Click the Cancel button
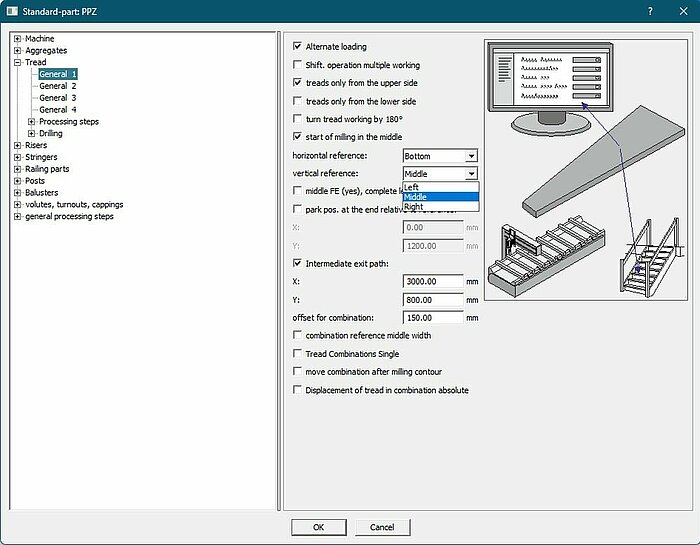Viewport: 700px width, 545px height. [382, 527]
